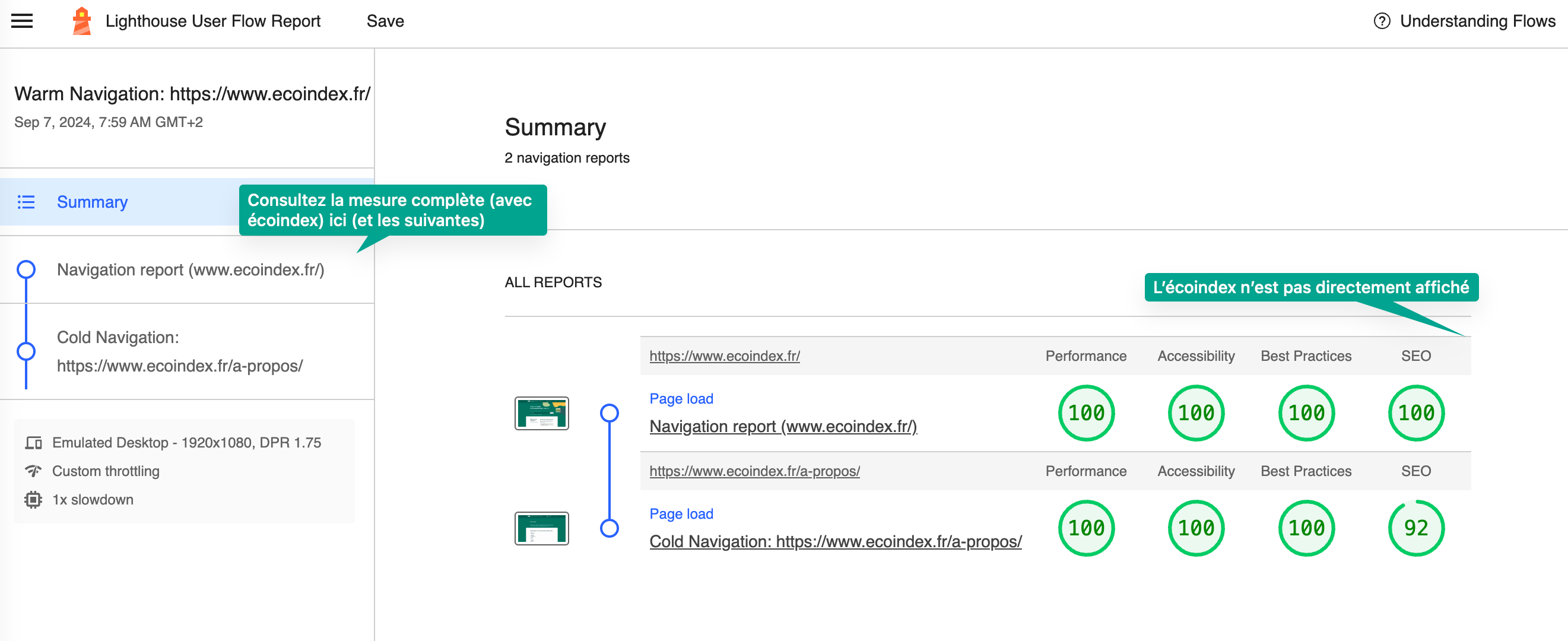Click the Summary main heading
The width and height of the screenshot is (1568, 641).
click(555, 127)
